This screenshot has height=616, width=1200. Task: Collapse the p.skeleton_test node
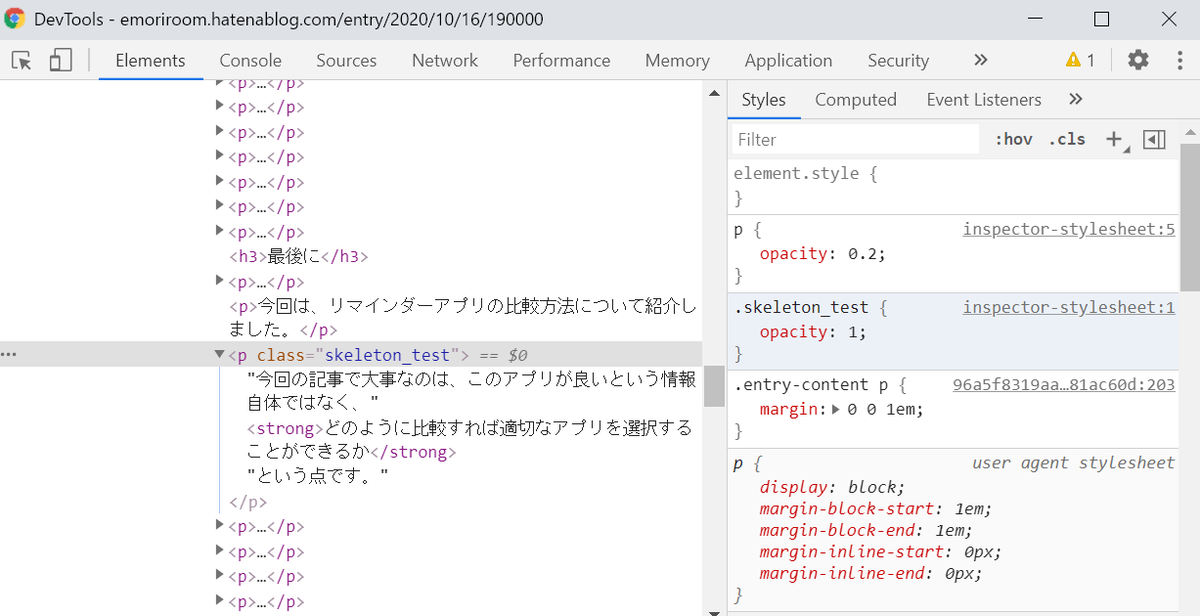[220, 354]
